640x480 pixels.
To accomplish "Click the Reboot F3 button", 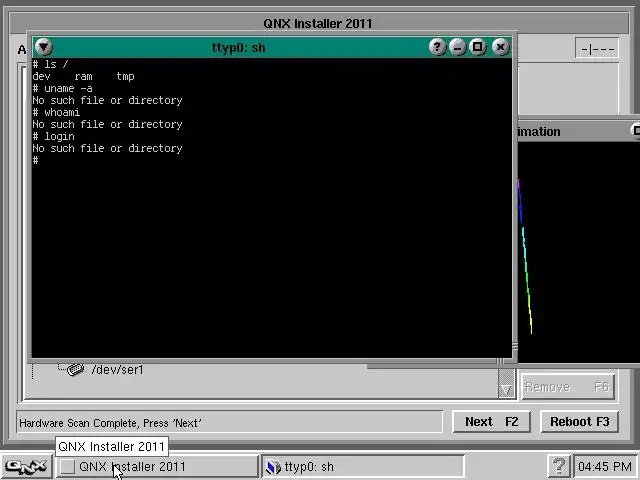I will (579, 421).
